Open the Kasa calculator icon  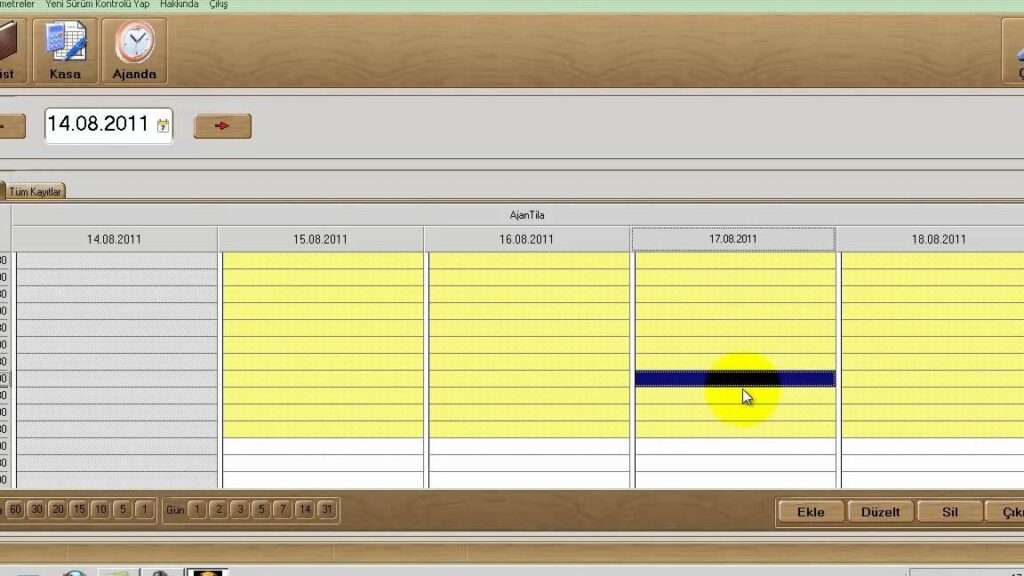pos(65,50)
